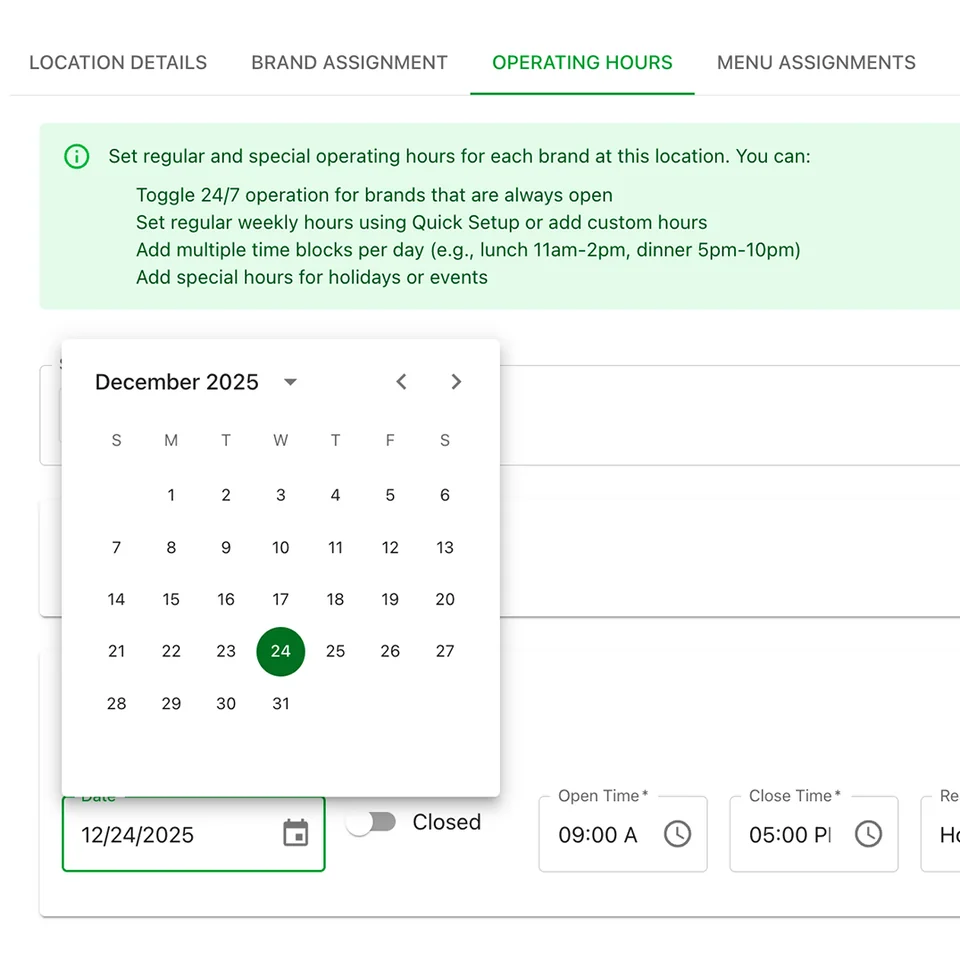Pick December 7 in calendar
960x960 pixels.
[x=116, y=547]
